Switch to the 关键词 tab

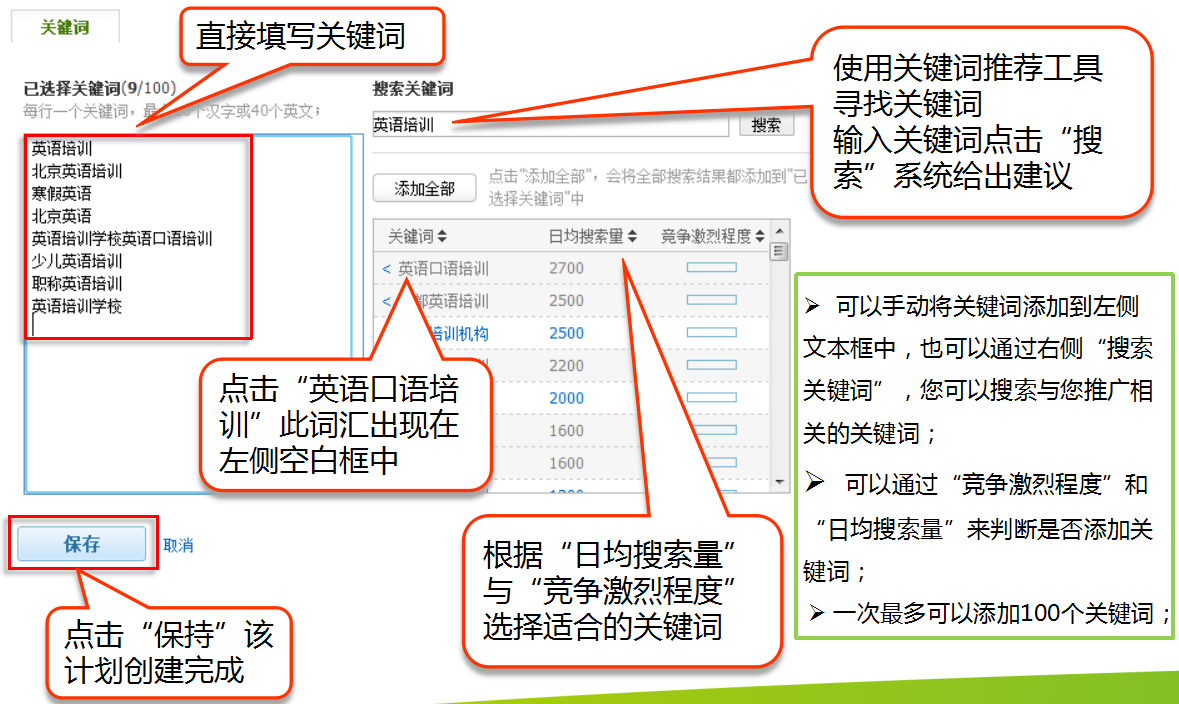click(63, 25)
